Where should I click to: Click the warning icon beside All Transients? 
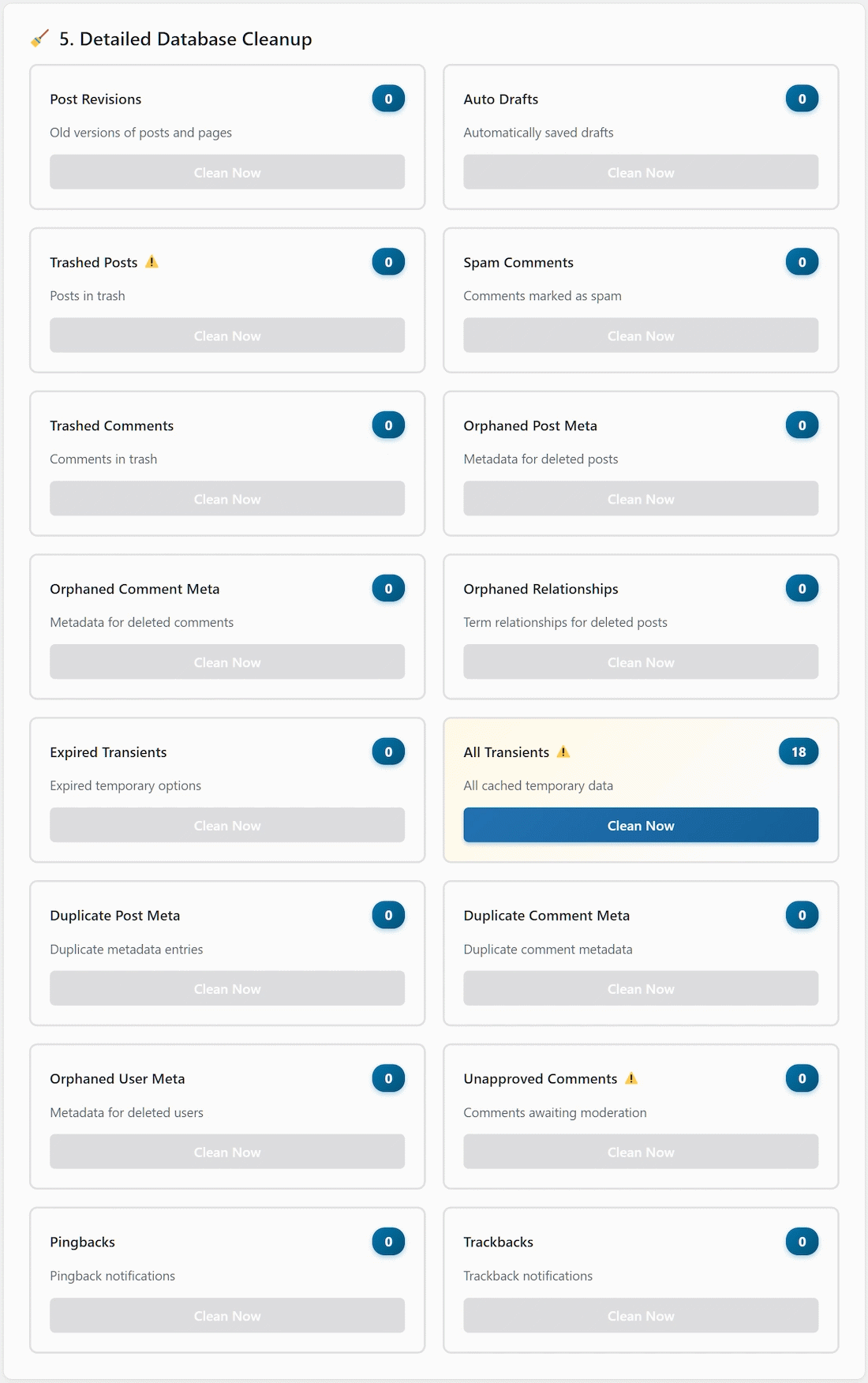coord(563,752)
